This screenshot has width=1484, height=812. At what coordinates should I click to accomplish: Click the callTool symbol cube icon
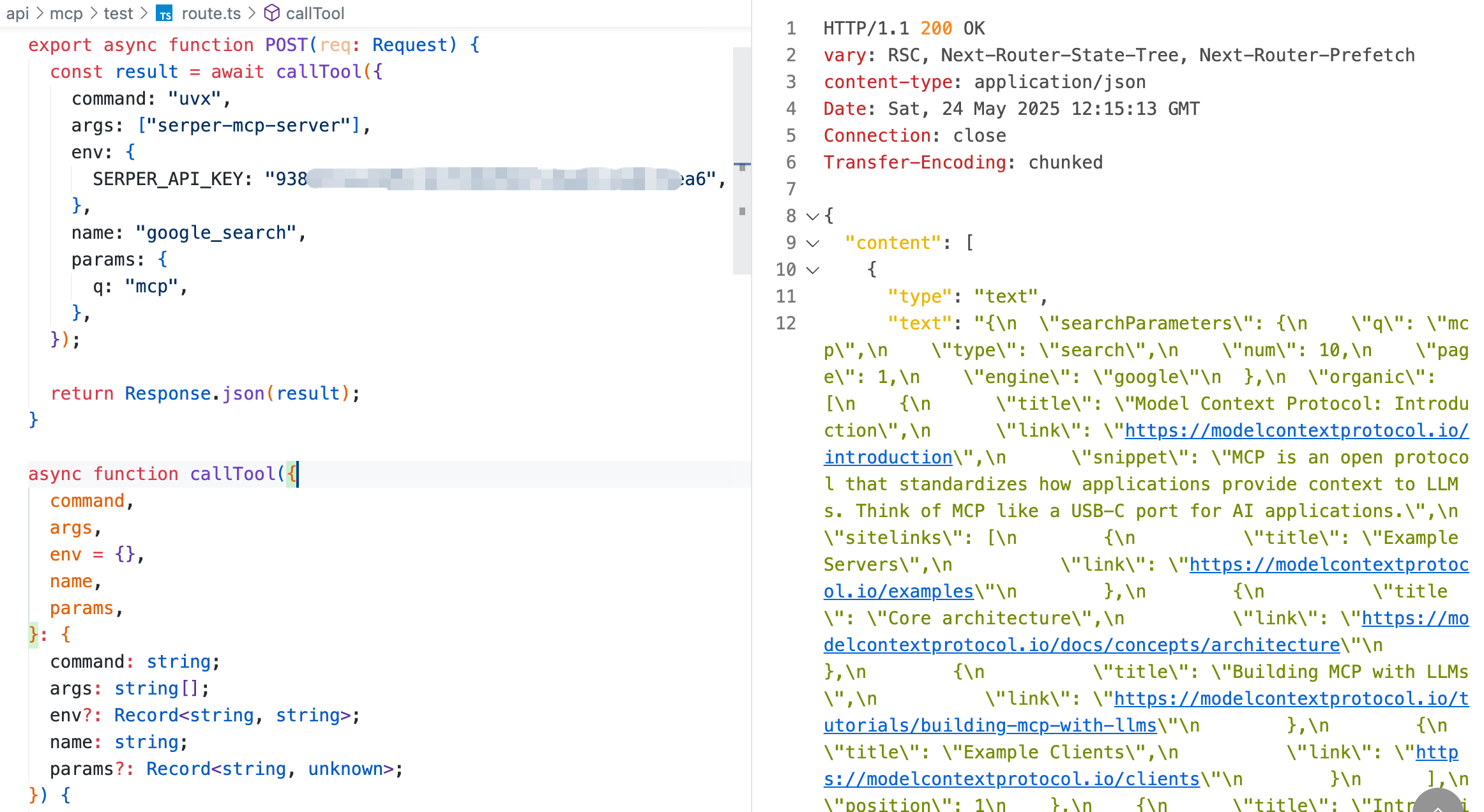click(272, 13)
